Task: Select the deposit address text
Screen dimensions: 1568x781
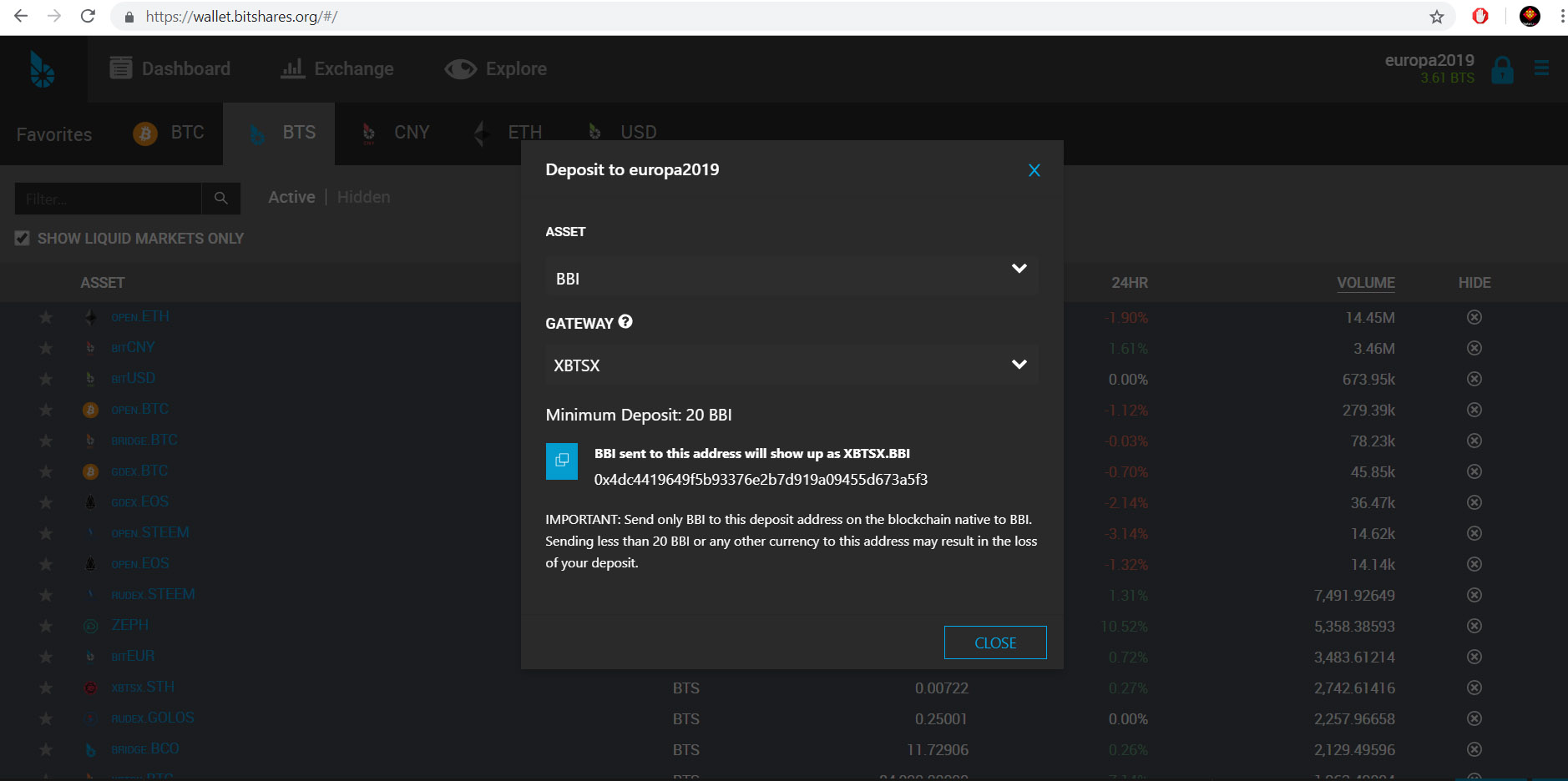Action: click(x=761, y=480)
